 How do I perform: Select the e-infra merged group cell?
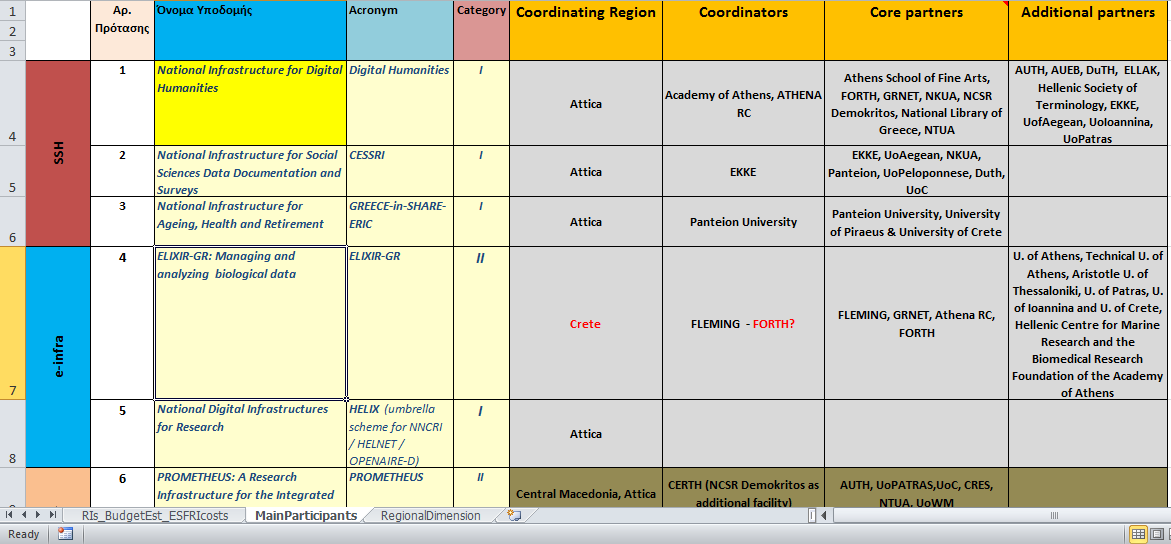coord(58,357)
